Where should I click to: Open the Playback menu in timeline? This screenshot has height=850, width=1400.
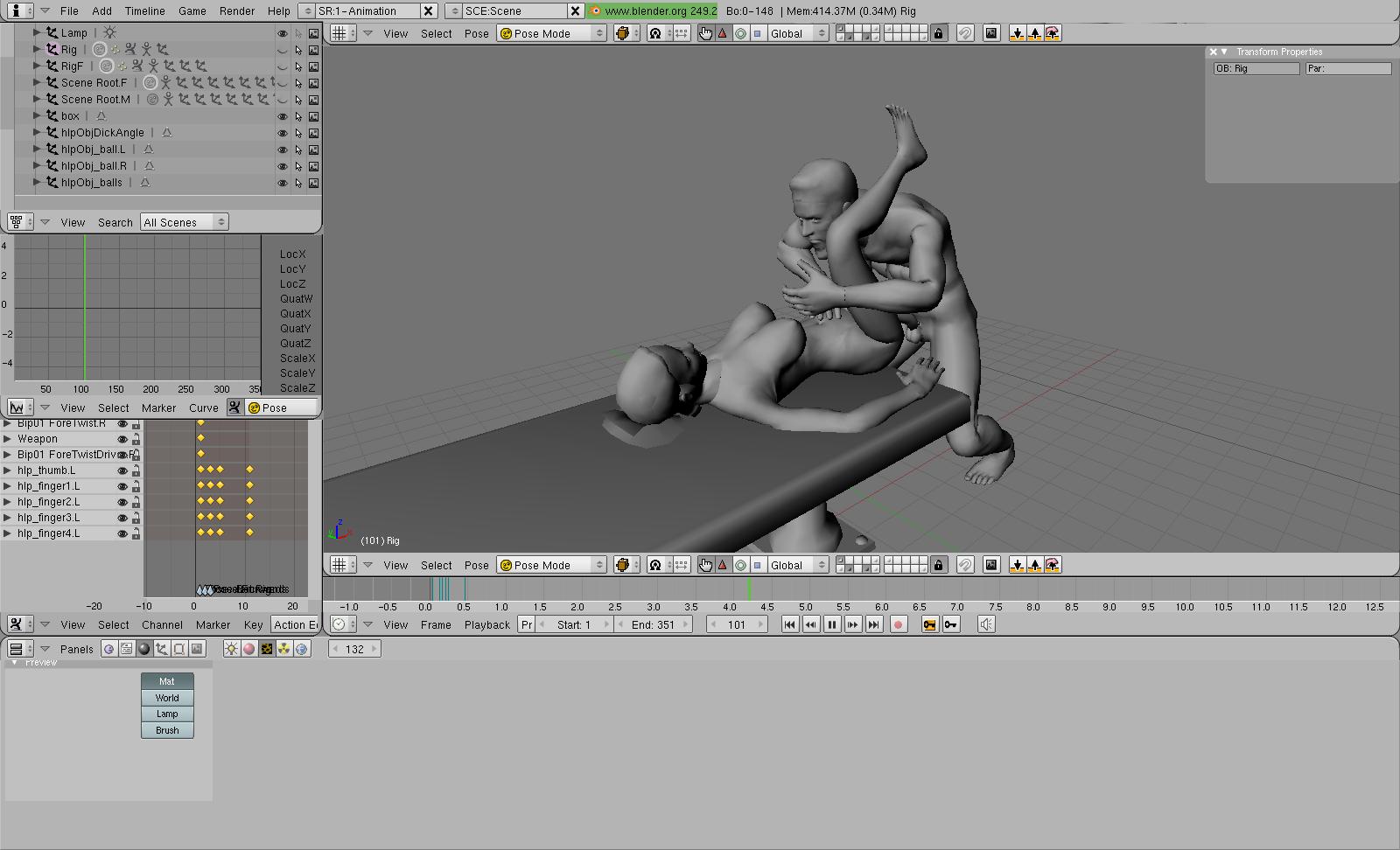[486, 624]
